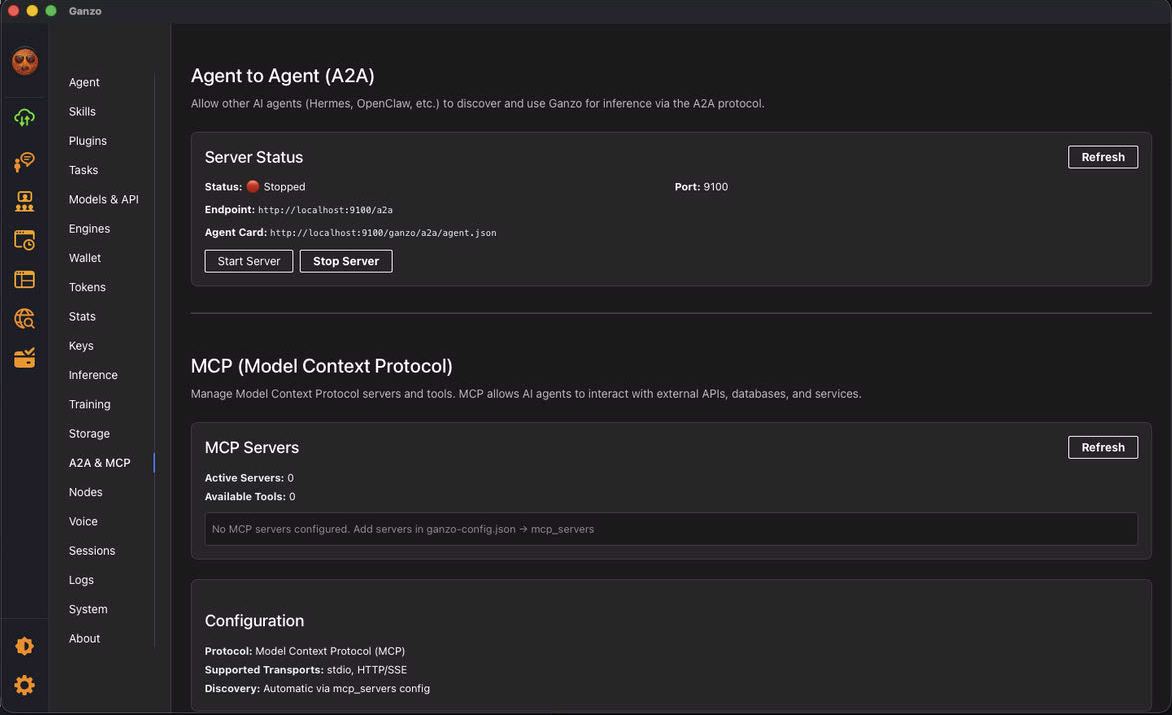Open the About section
1172x715 pixels.
pyautogui.click(x=84, y=638)
